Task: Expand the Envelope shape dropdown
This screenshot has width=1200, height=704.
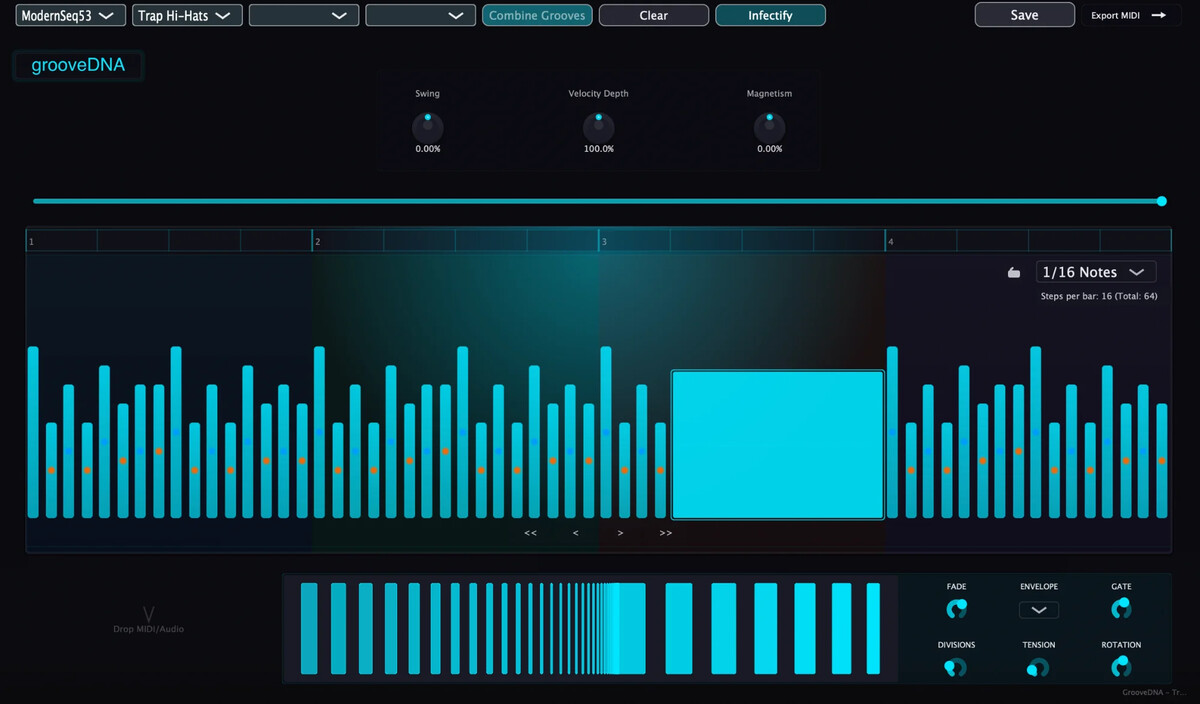Action: pyautogui.click(x=1038, y=609)
